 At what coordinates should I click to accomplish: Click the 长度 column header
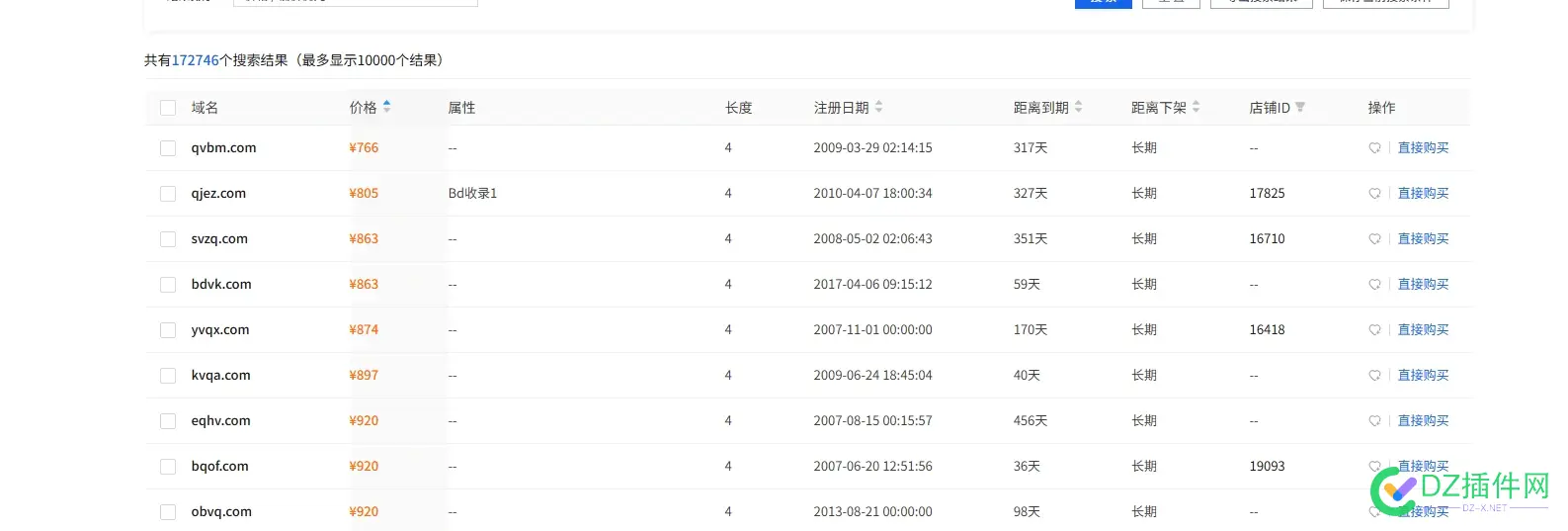tap(738, 108)
